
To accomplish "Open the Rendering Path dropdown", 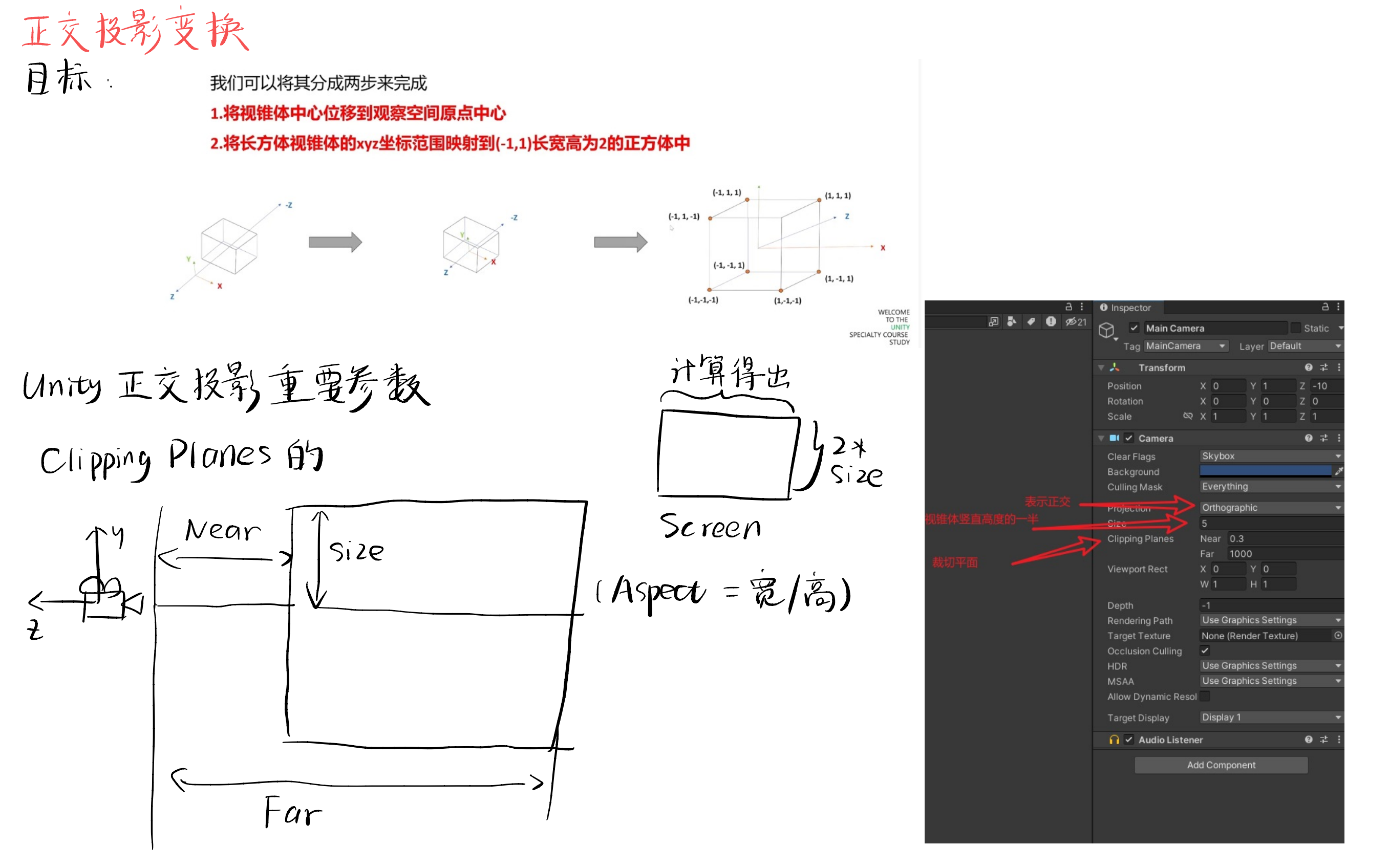I will 1271,620.
